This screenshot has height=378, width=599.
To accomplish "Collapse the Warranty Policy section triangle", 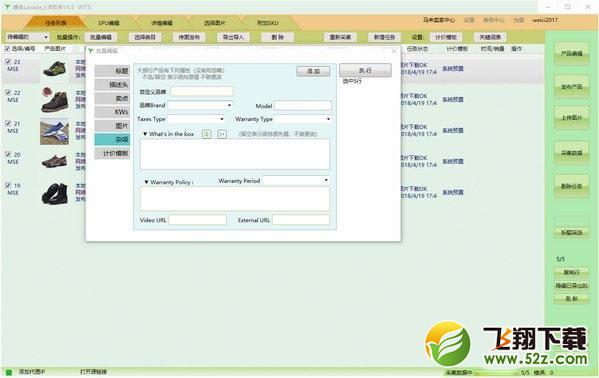I will click(x=146, y=182).
